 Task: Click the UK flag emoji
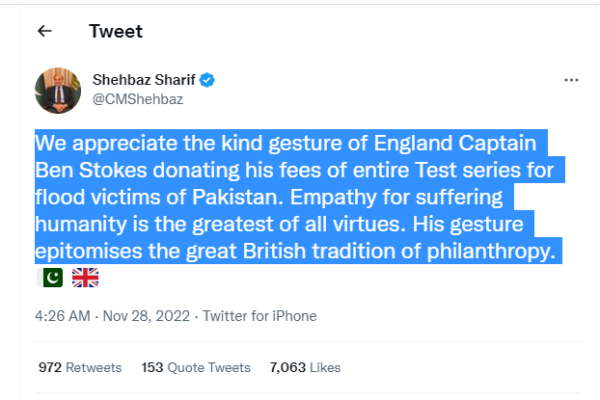click(x=86, y=277)
